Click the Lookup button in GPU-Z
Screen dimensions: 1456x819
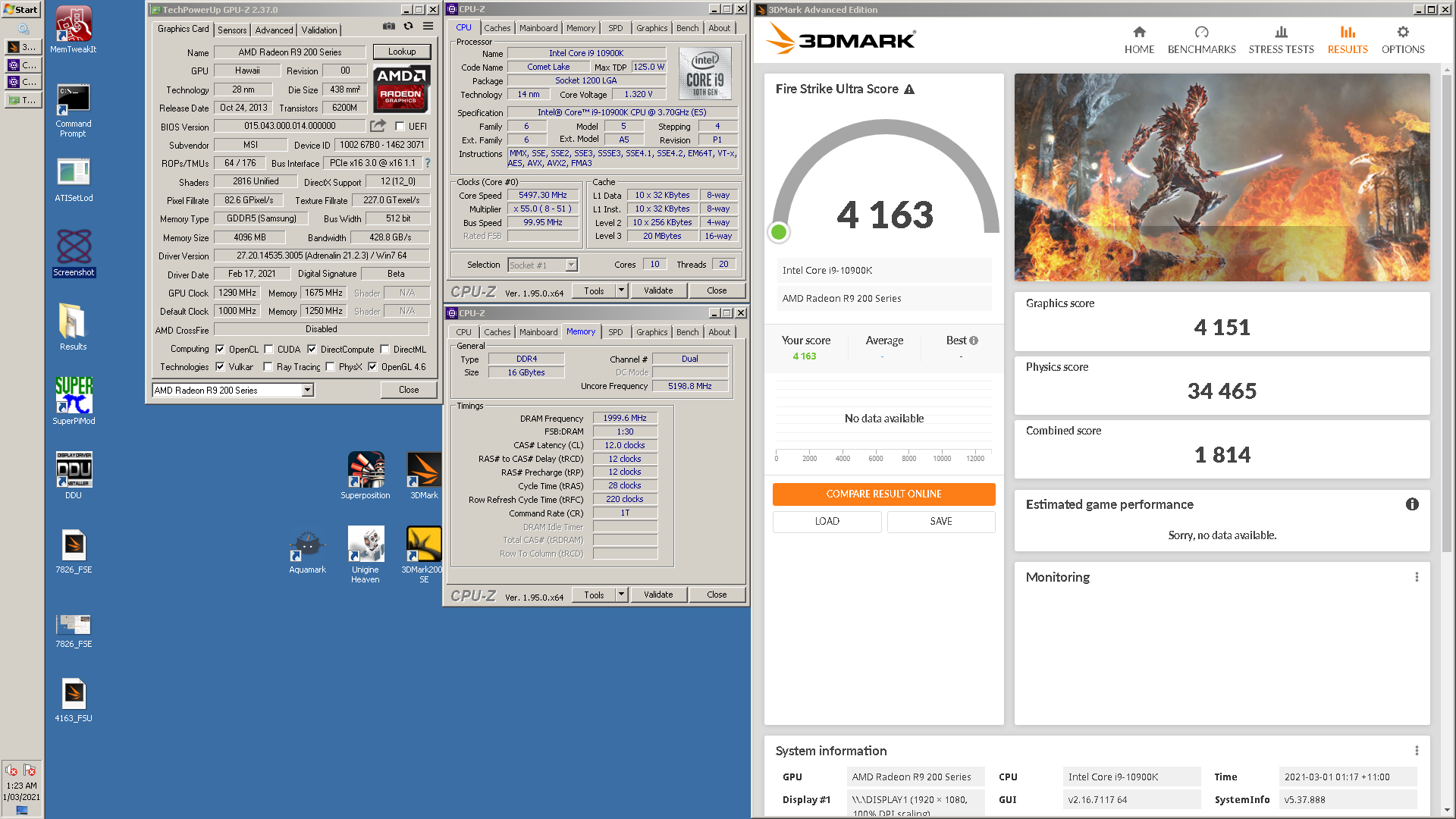(402, 52)
